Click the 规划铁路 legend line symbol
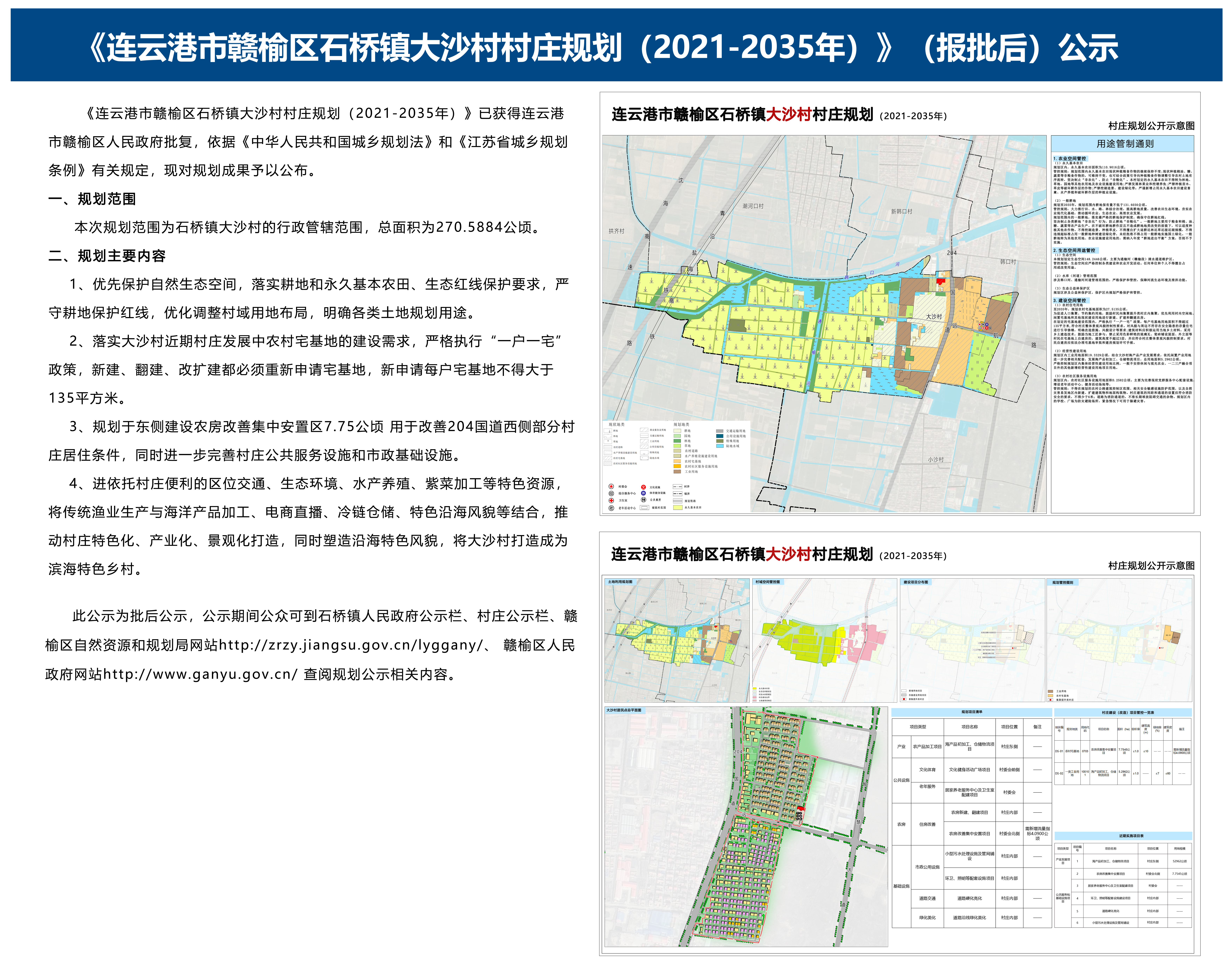Screen dimensions: 1232x980 point(678,501)
